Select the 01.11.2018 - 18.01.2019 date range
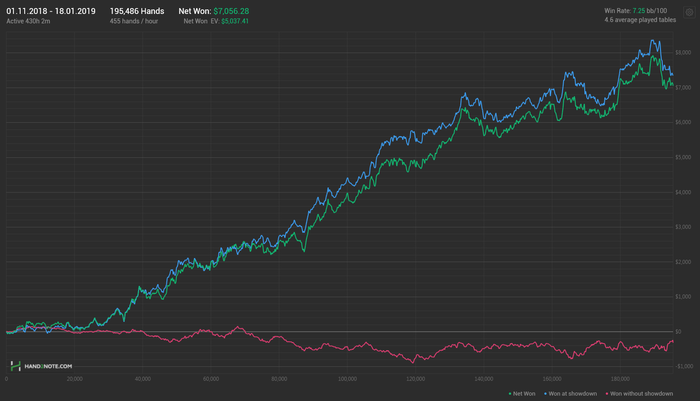700x401 pixels. click(x=51, y=11)
